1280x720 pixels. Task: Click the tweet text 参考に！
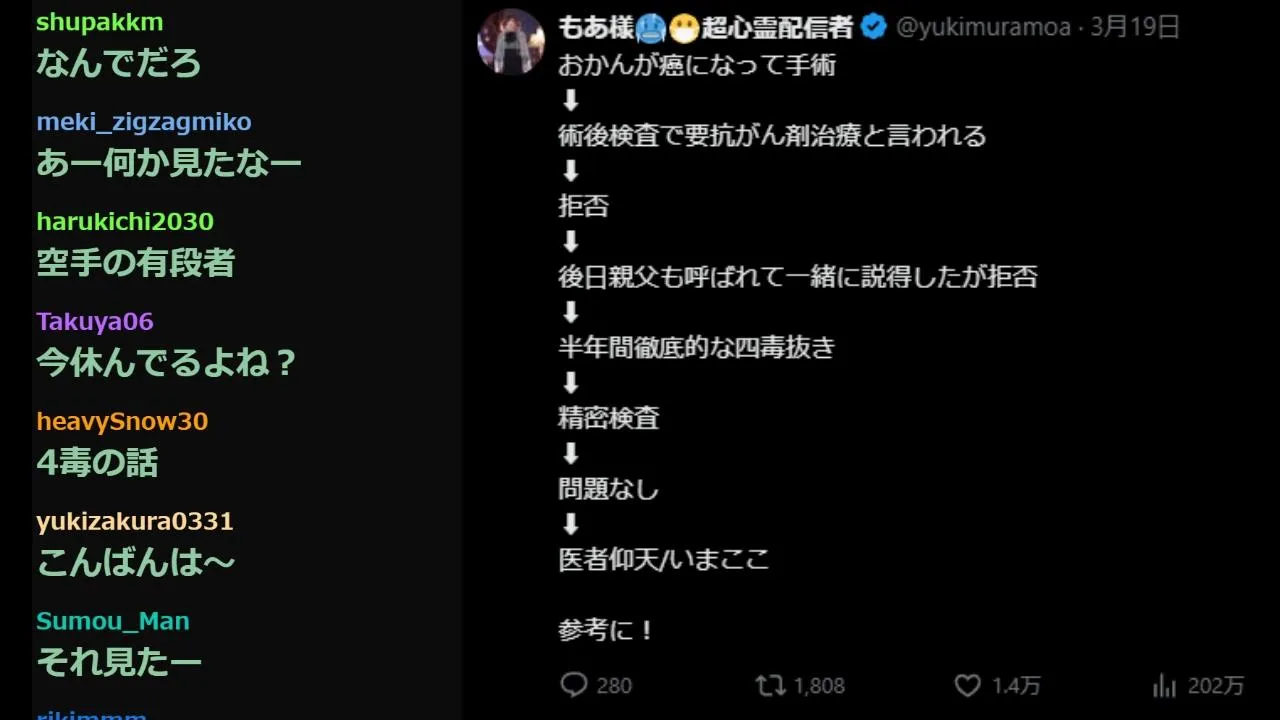[x=606, y=631]
